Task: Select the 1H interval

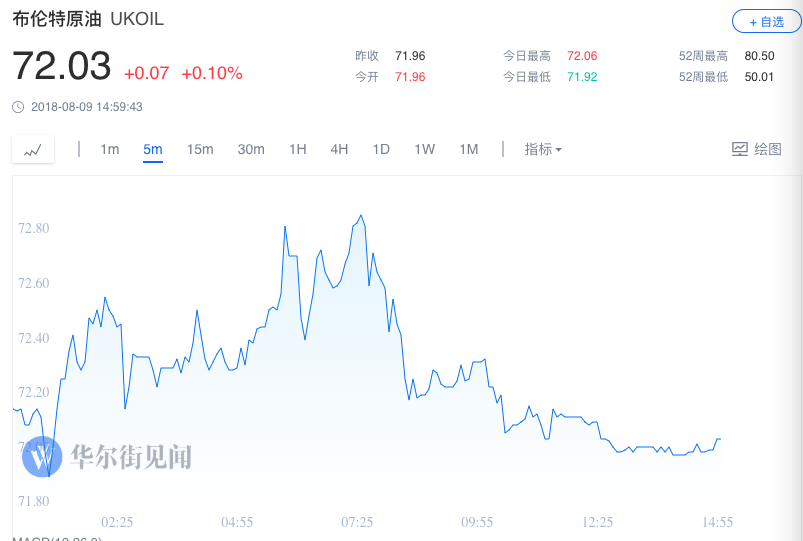Action: pos(298,149)
